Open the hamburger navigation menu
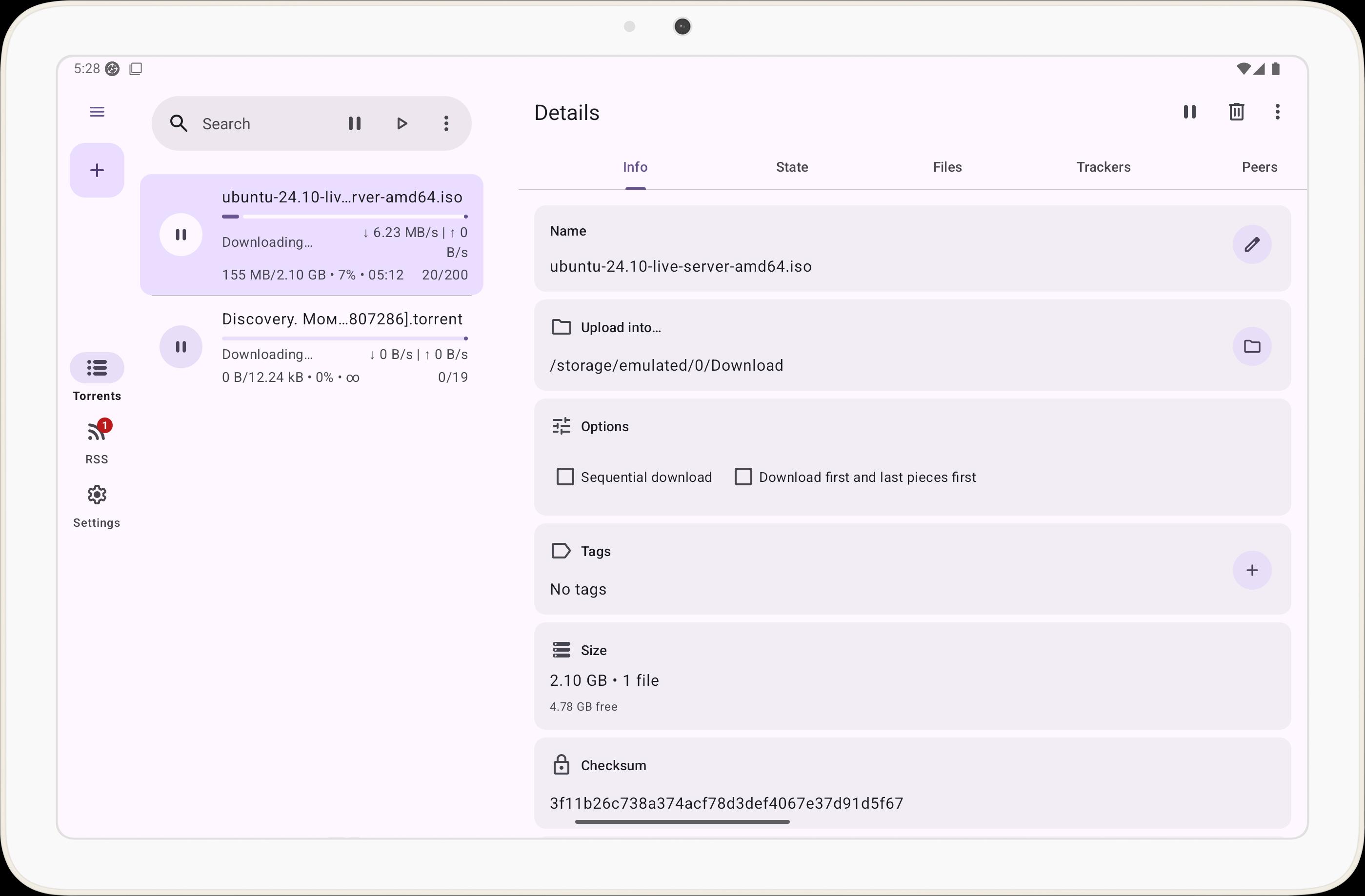1365x896 pixels. [x=97, y=111]
